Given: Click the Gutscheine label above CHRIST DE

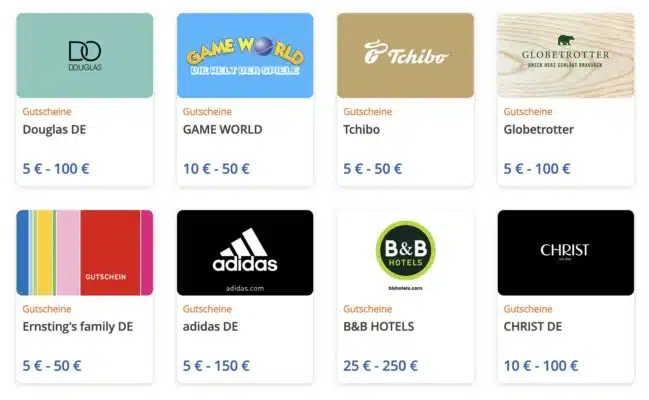Looking at the screenshot, I should 528,309.
